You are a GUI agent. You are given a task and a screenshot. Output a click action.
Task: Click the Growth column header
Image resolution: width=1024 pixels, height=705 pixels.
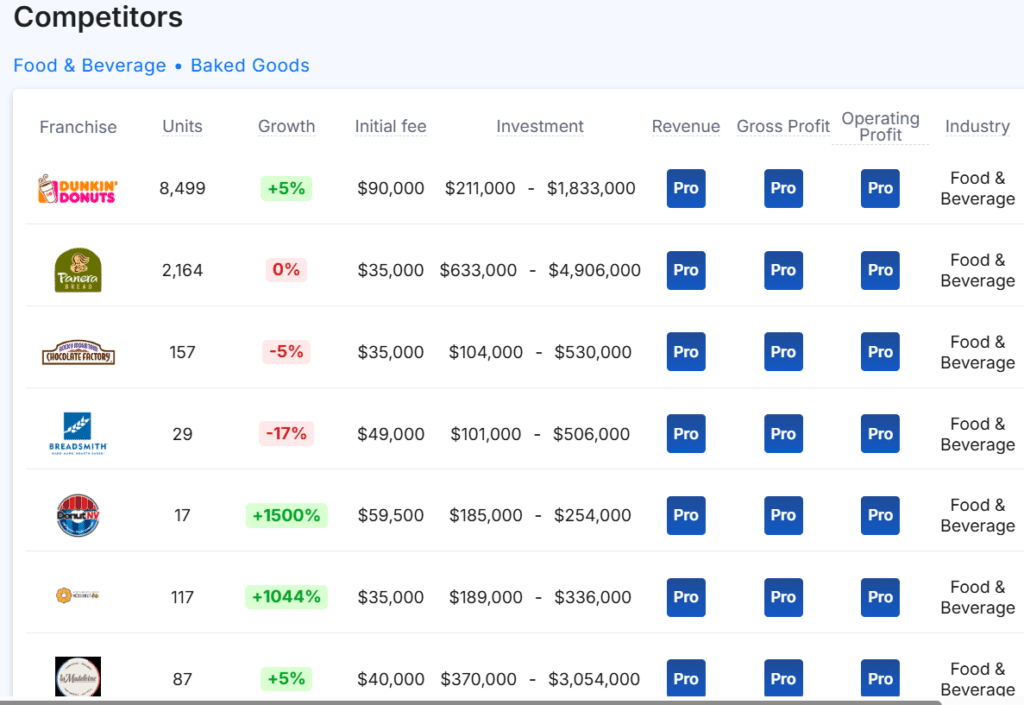pyautogui.click(x=286, y=127)
